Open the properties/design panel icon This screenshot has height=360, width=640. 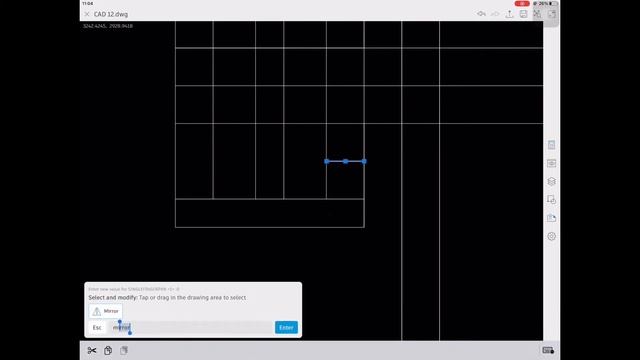551,218
